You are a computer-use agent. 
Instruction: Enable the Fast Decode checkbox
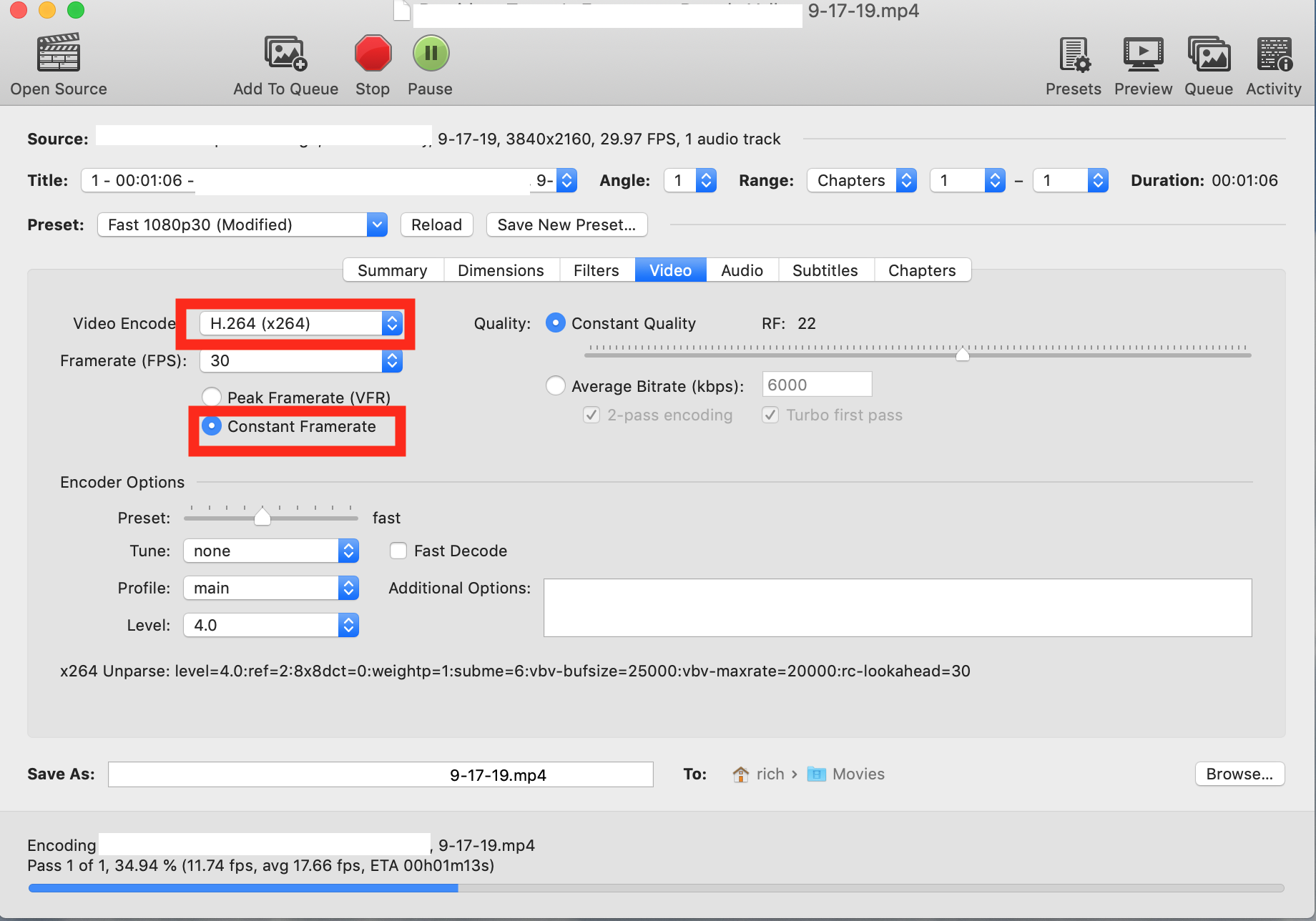(398, 551)
